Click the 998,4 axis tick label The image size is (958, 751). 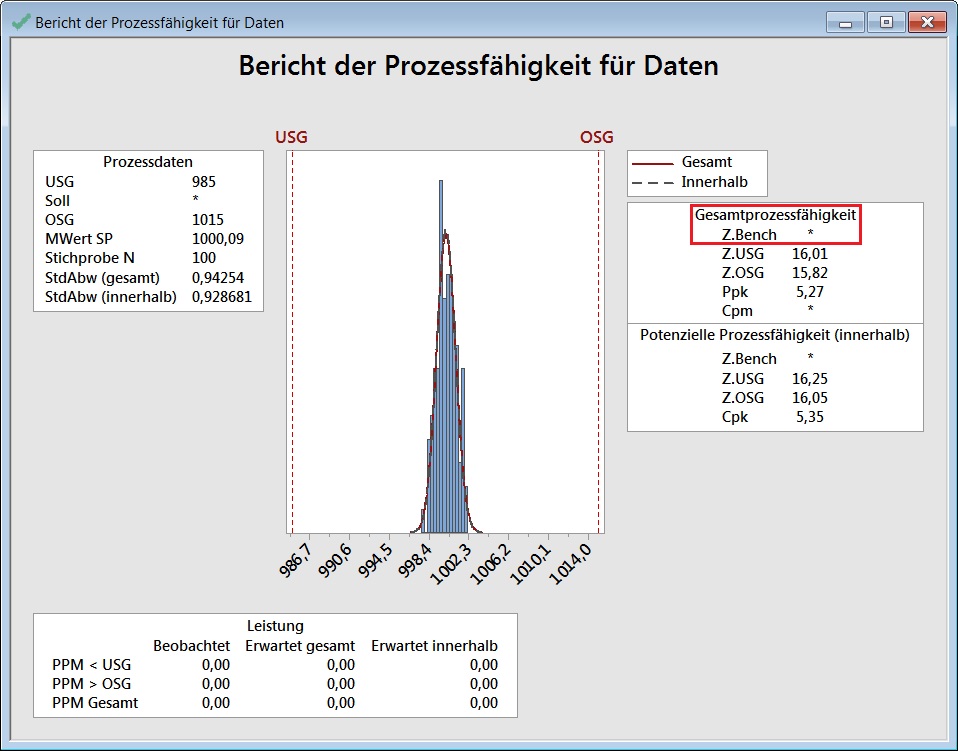pos(415,560)
